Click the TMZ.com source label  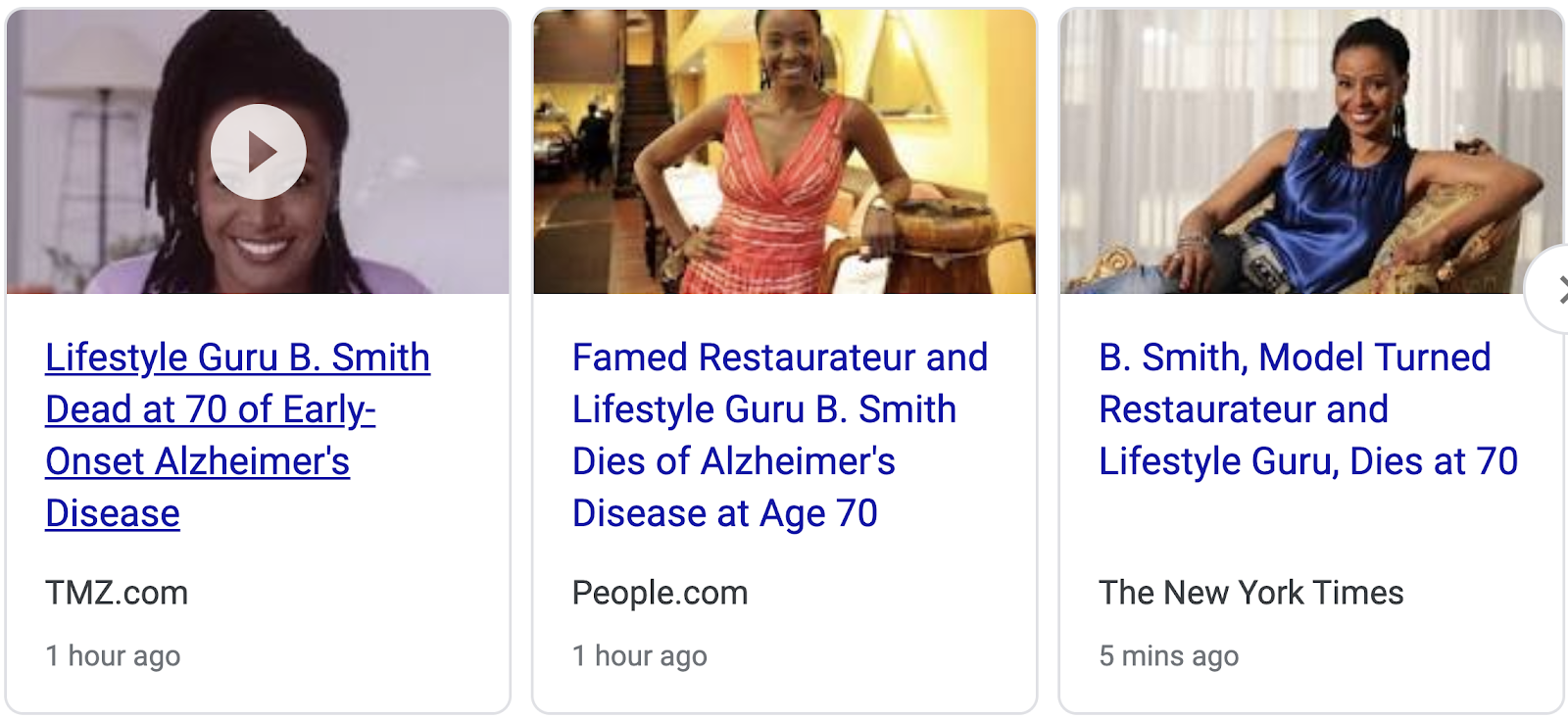(117, 593)
